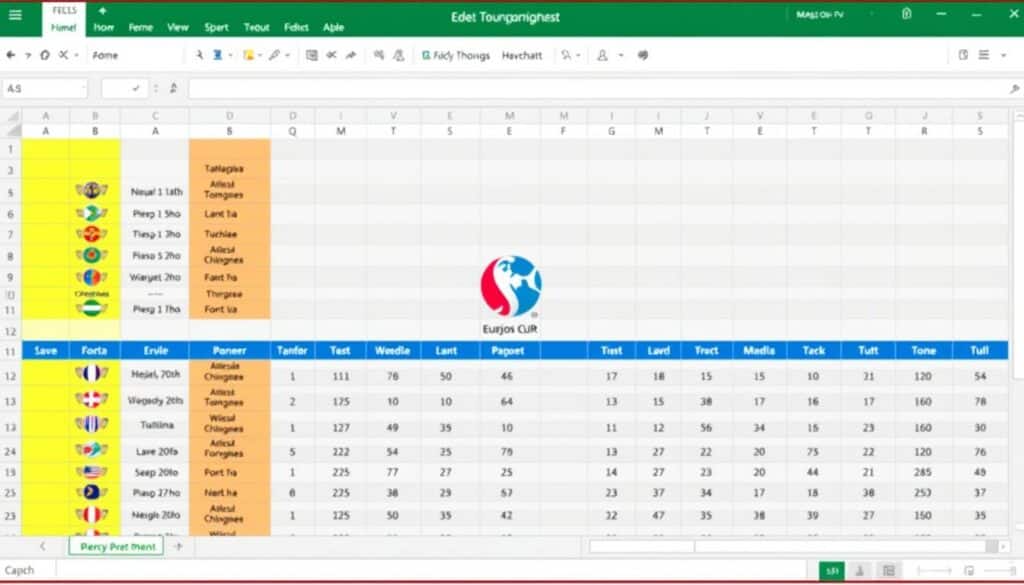
Task: Click the search icon at the formula bar's right end
Action: point(1014,89)
